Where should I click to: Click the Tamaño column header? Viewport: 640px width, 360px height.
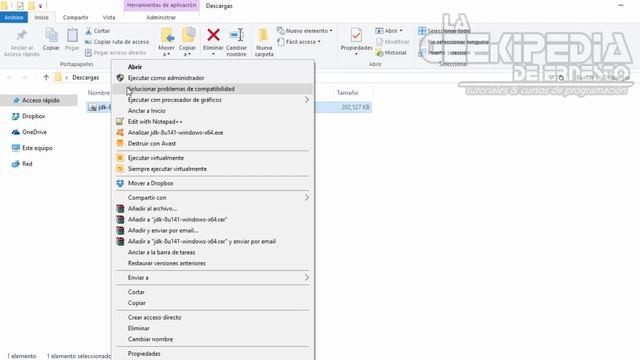(x=347, y=93)
